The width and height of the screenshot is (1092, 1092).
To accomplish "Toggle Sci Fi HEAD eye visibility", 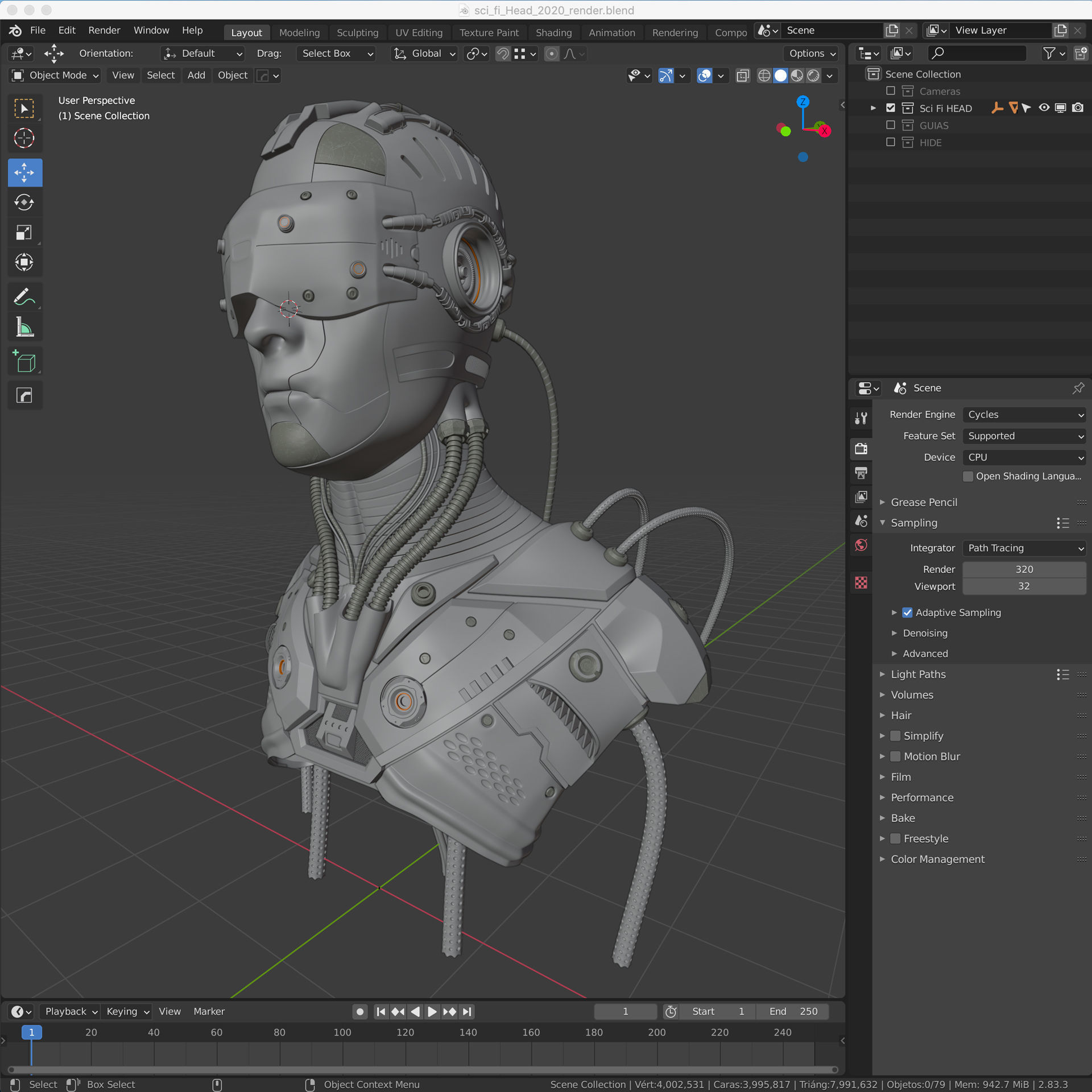I will [1044, 107].
